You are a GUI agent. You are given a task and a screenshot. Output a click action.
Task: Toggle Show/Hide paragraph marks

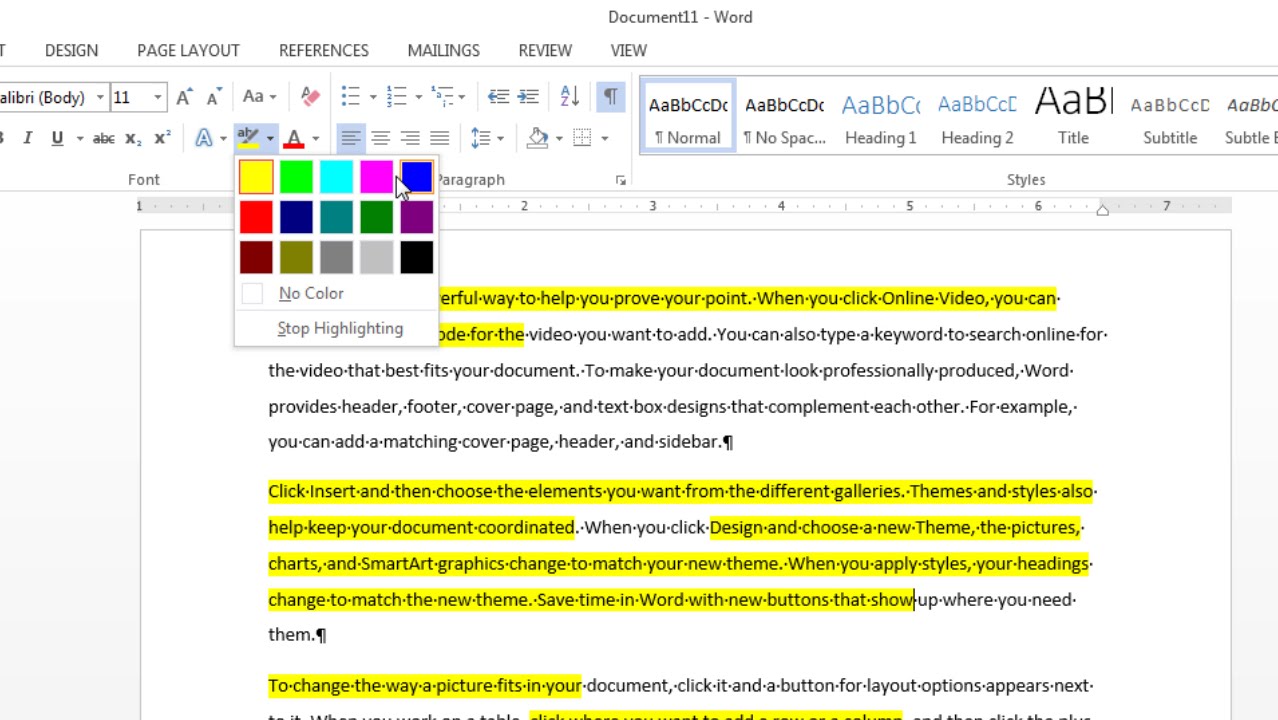click(610, 97)
